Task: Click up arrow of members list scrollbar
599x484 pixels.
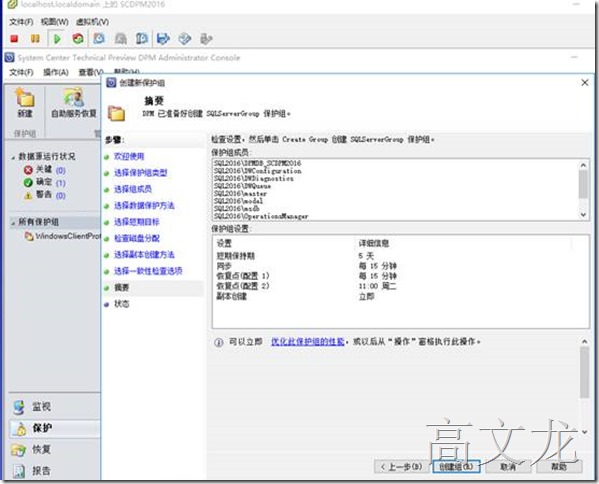Action: coord(583,165)
